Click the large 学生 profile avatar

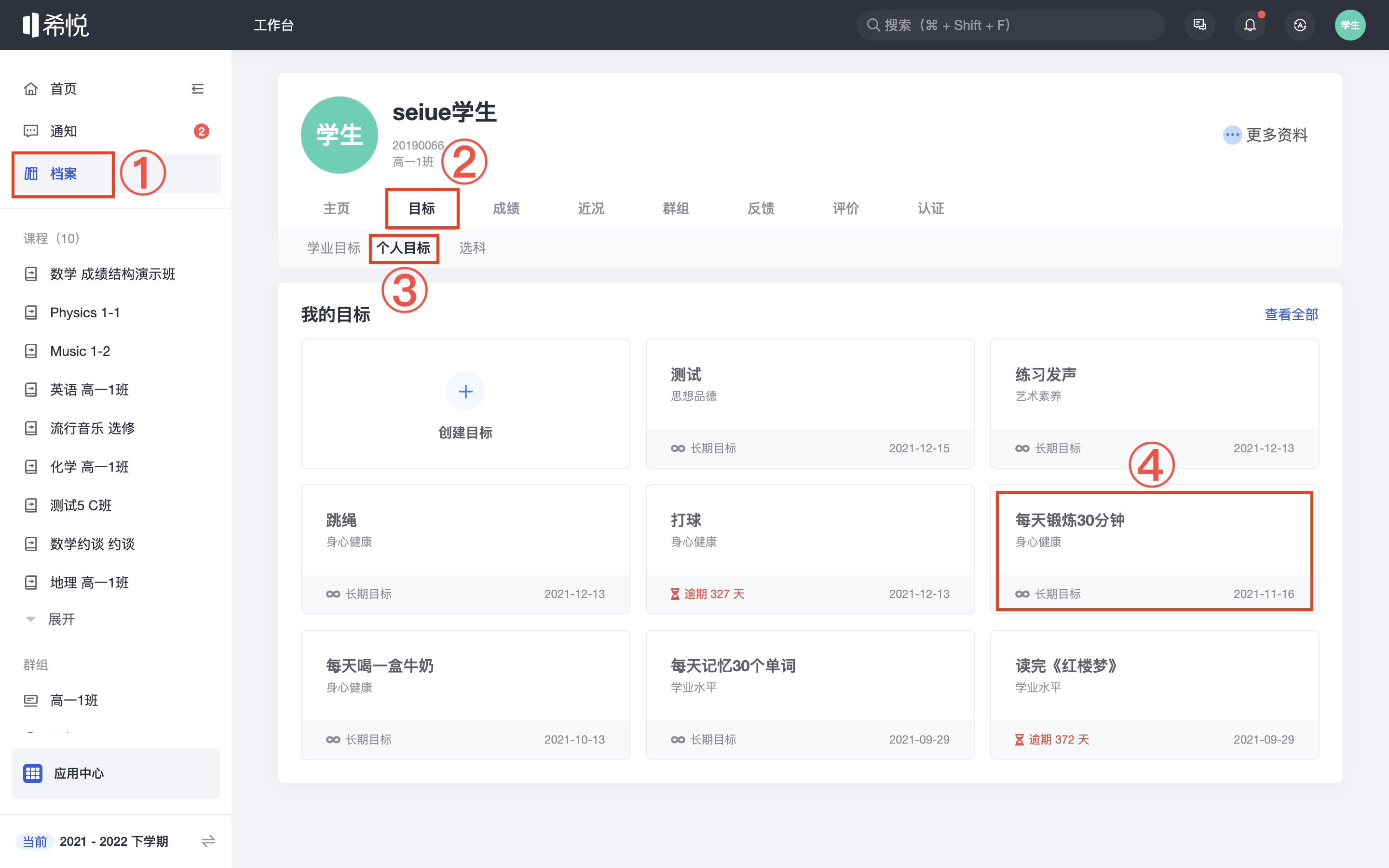[339, 135]
